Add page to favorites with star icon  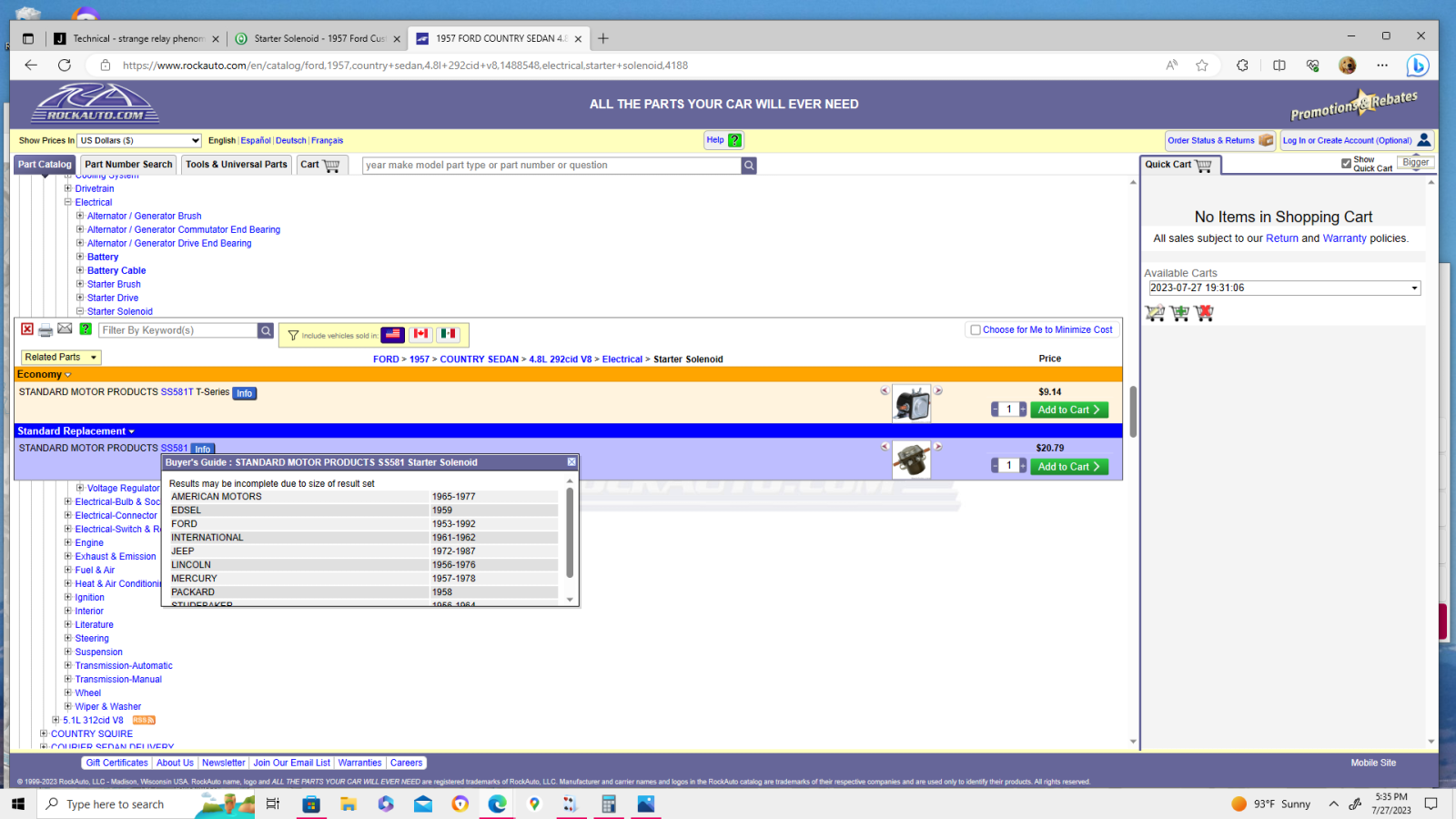point(1202,65)
